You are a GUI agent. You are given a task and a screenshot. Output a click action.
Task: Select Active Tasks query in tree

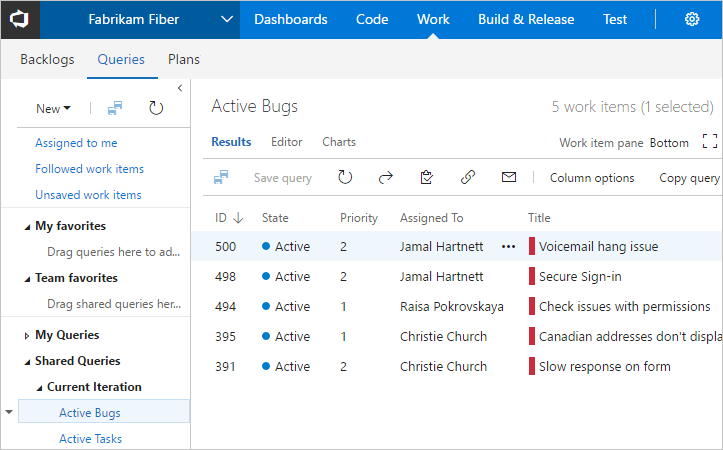click(90, 438)
